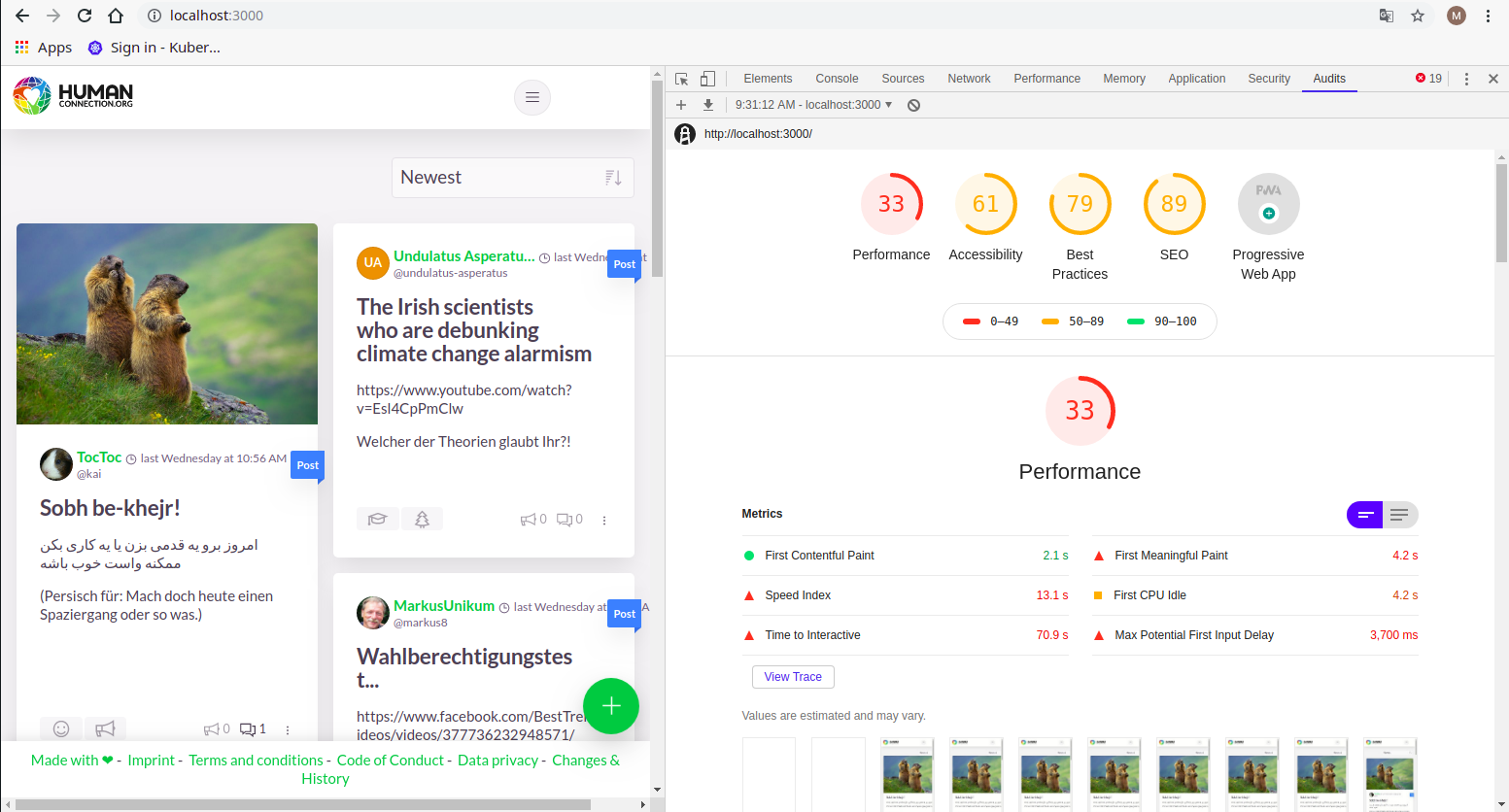
Task: Open the Newest sort dropdown
Action: tap(513, 178)
